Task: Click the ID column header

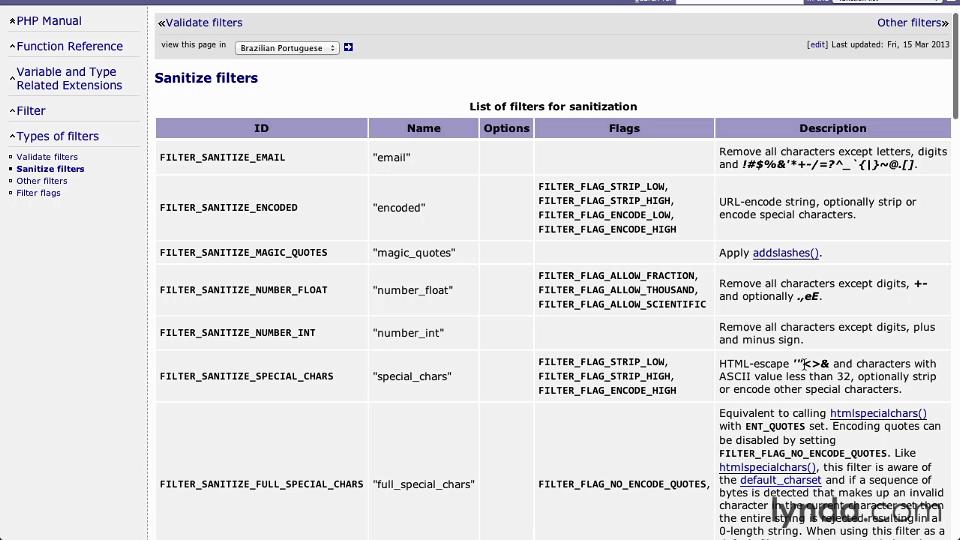Action: (x=261, y=128)
